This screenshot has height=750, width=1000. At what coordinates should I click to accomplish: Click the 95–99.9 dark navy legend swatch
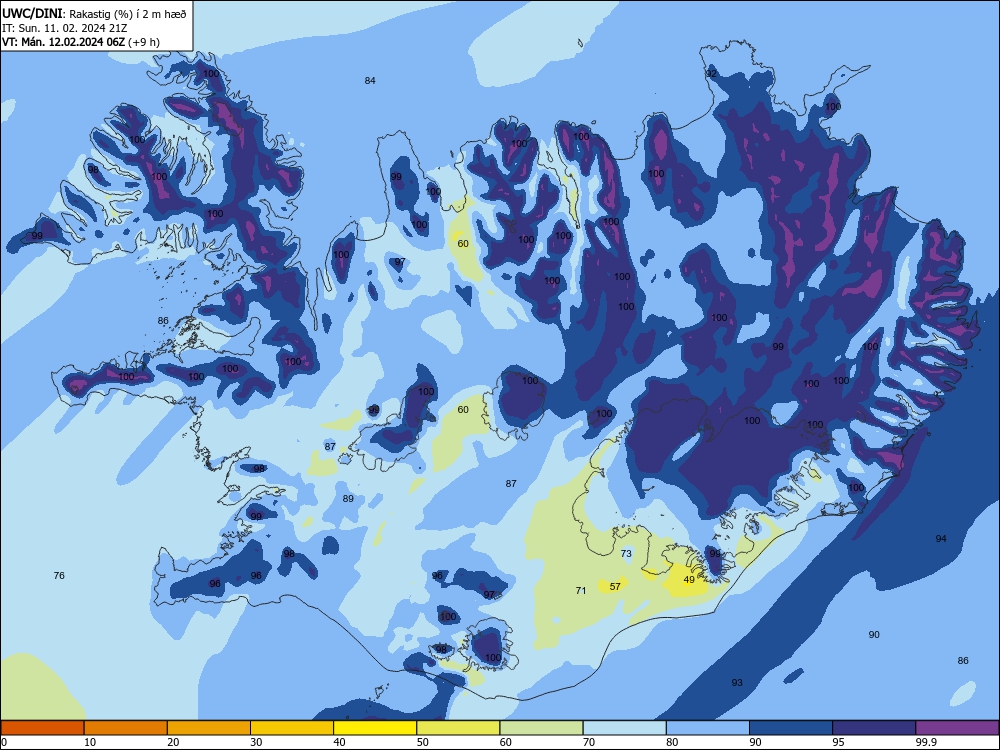(x=874, y=728)
